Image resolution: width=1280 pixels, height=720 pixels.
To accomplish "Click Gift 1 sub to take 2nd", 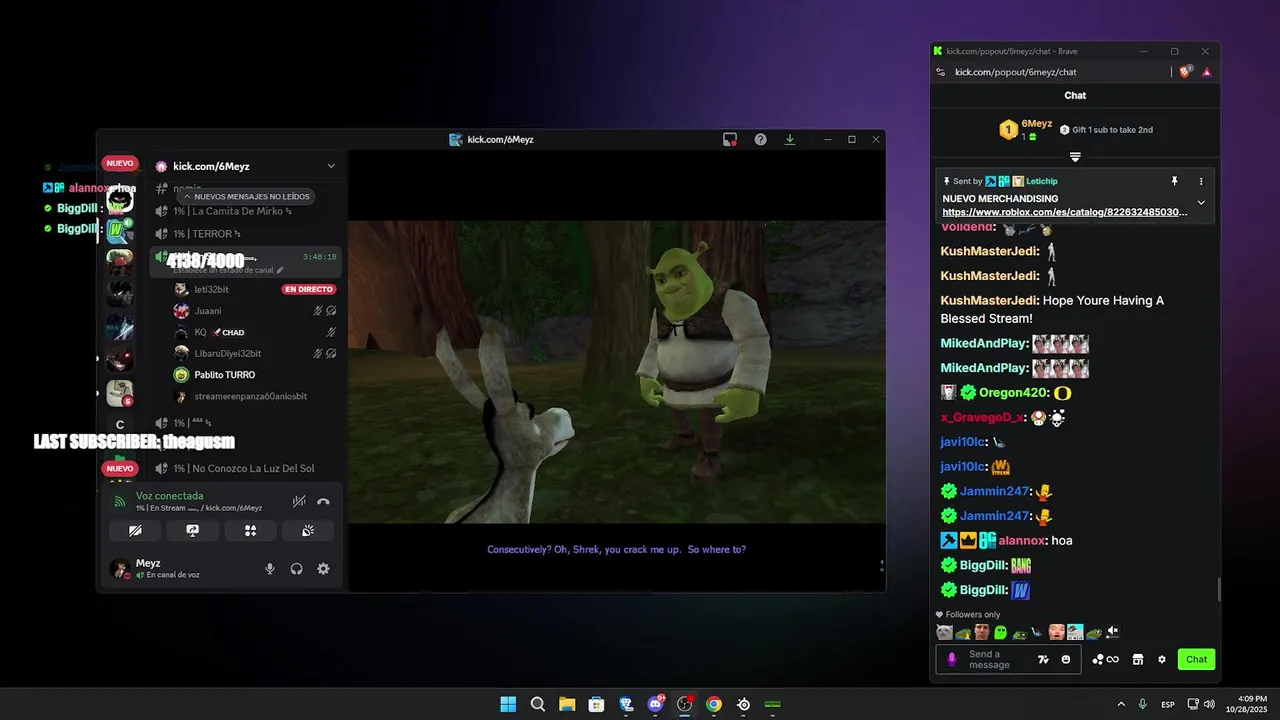I will tap(1106, 130).
